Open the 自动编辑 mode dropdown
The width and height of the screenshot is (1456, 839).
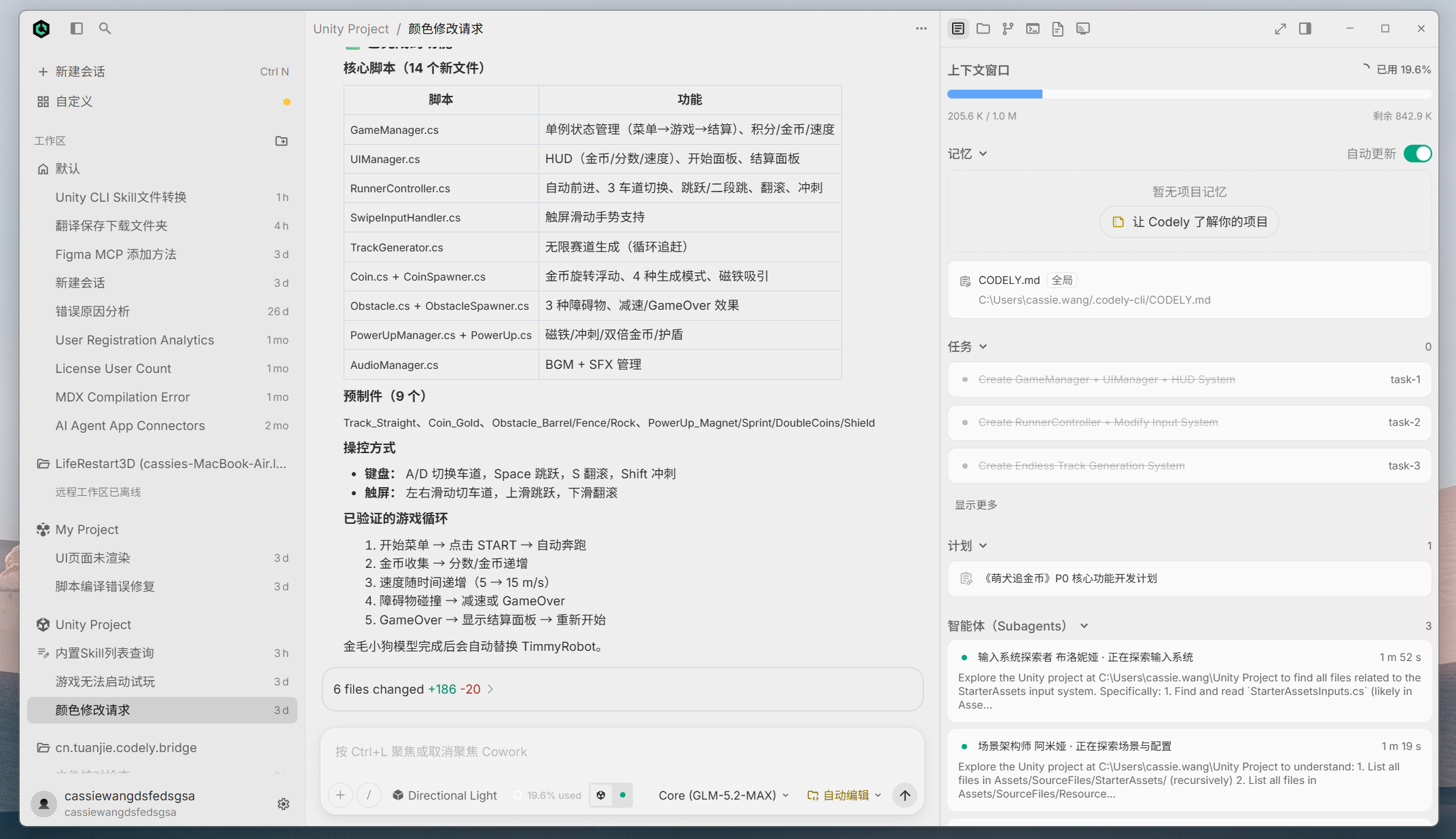[844, 795]
